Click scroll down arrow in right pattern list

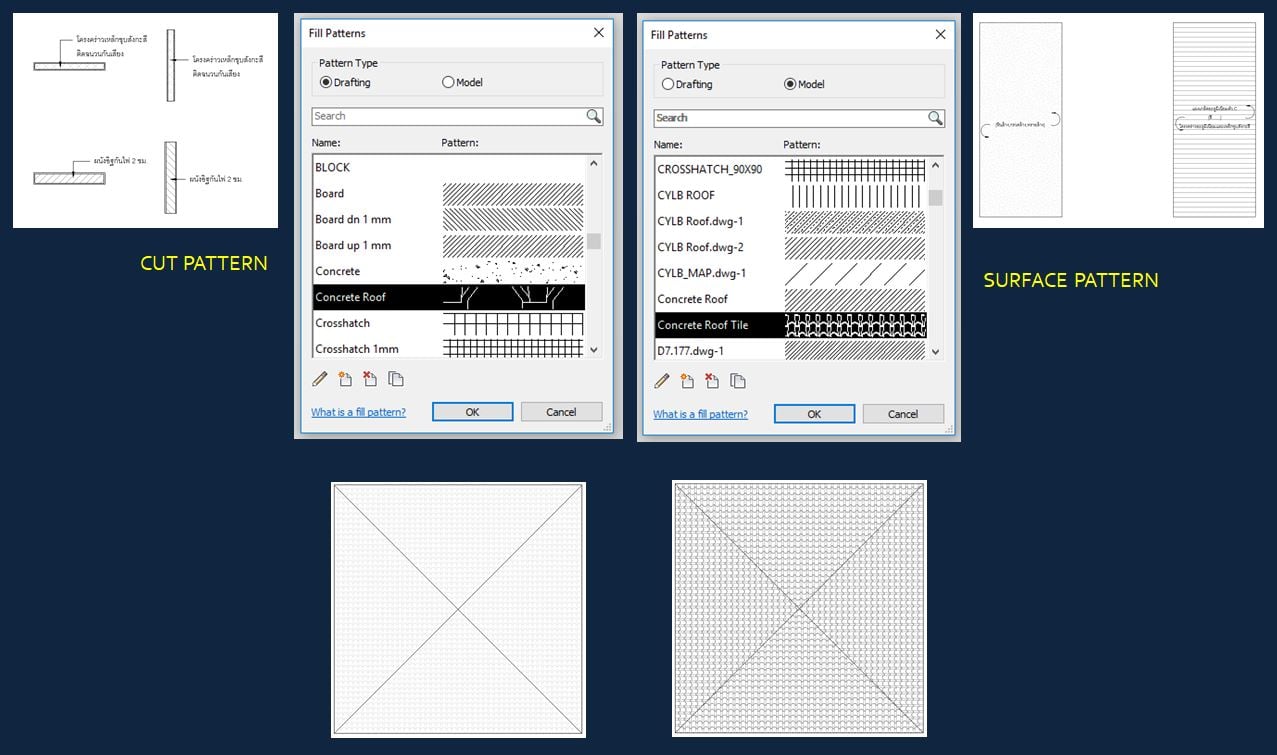[x=936, y=352]
